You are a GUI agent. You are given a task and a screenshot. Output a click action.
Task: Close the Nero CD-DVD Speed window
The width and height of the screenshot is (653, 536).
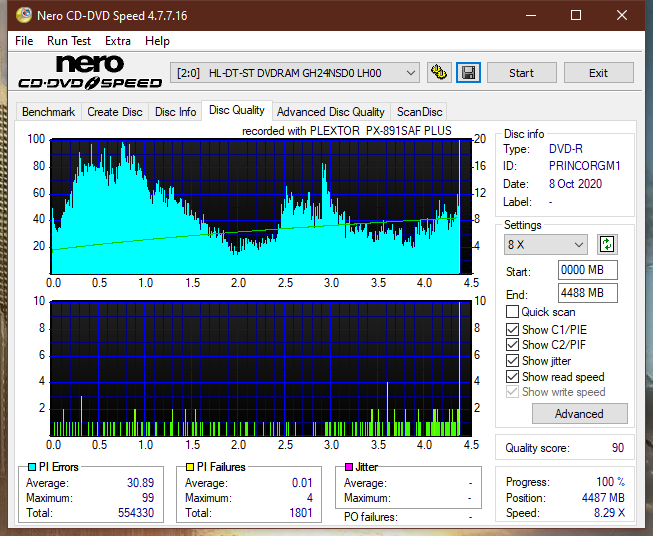coord(622,15)
